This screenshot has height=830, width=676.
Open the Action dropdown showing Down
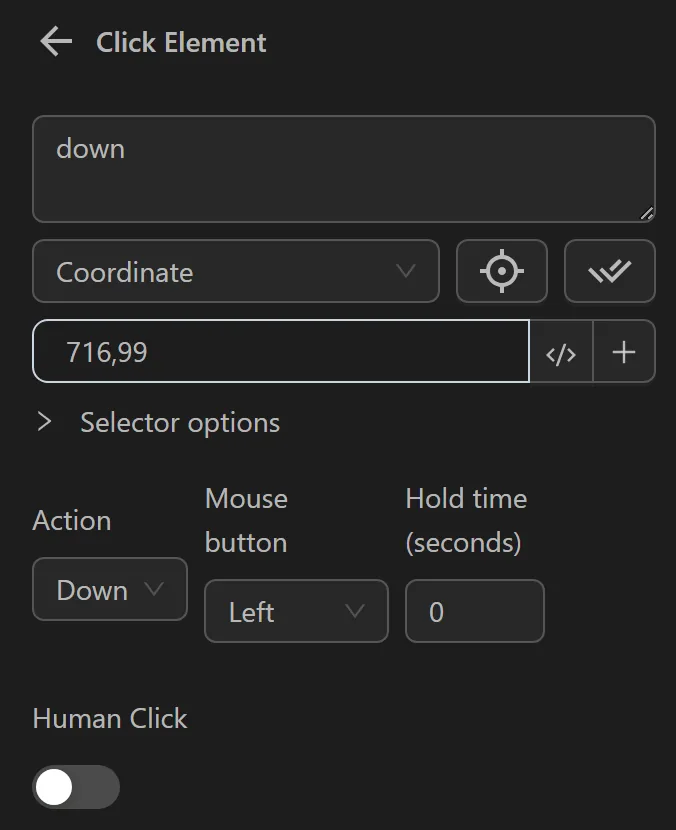click(x=109, y=589)
